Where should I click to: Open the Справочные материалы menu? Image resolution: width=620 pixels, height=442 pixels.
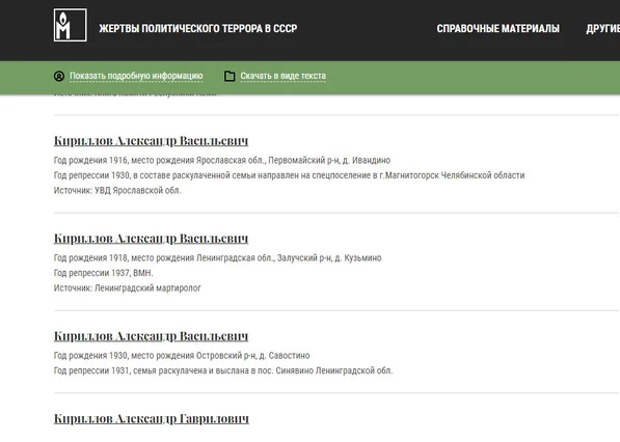point(498,28)
